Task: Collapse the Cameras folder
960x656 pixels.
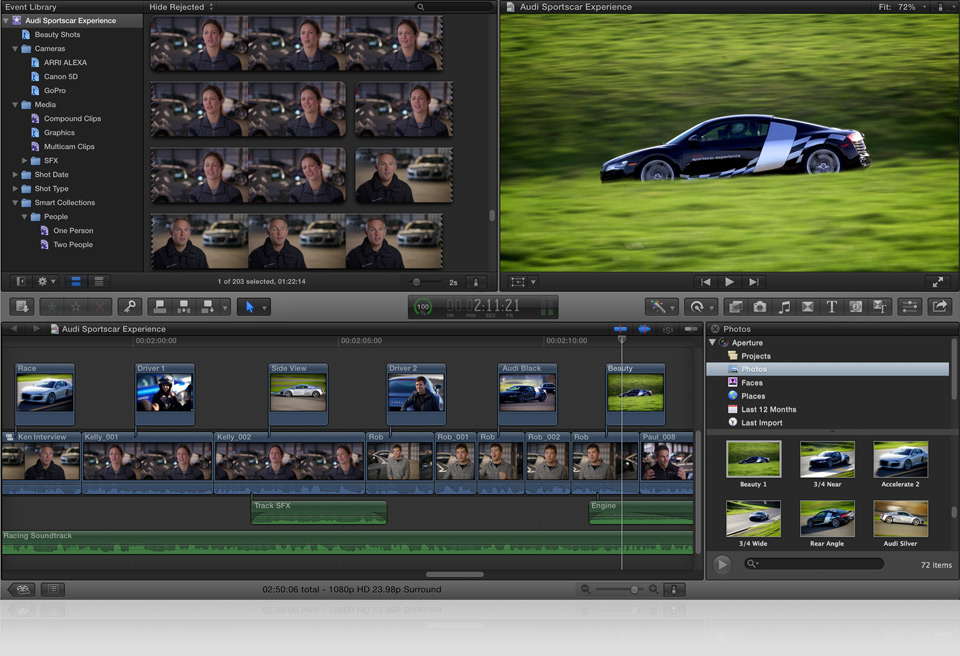Action: coord(15,48)
